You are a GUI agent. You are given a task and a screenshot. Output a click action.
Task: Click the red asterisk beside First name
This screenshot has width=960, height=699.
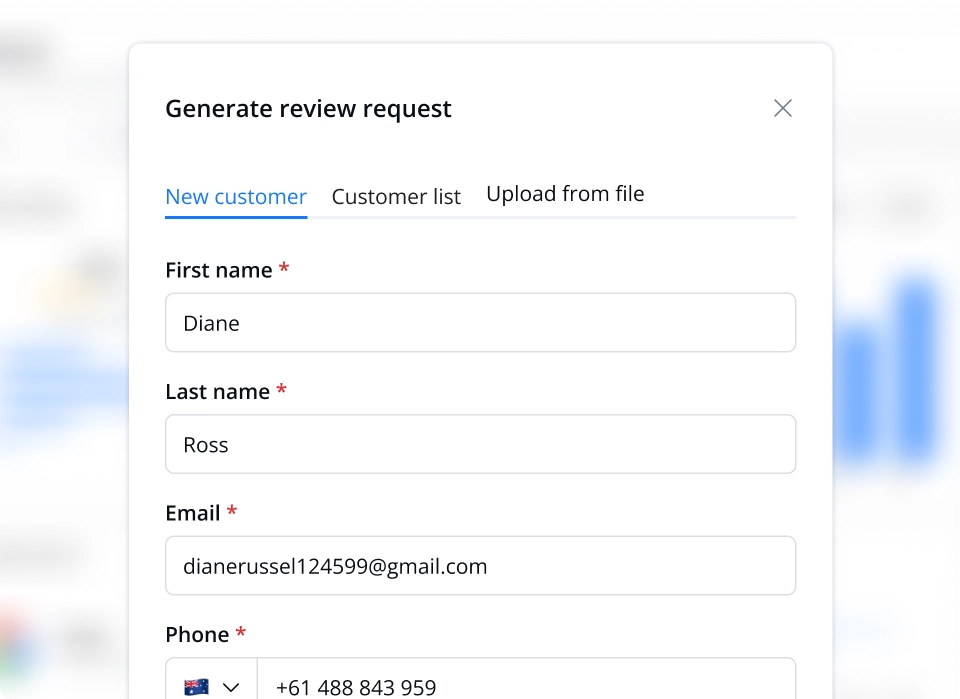283,267
